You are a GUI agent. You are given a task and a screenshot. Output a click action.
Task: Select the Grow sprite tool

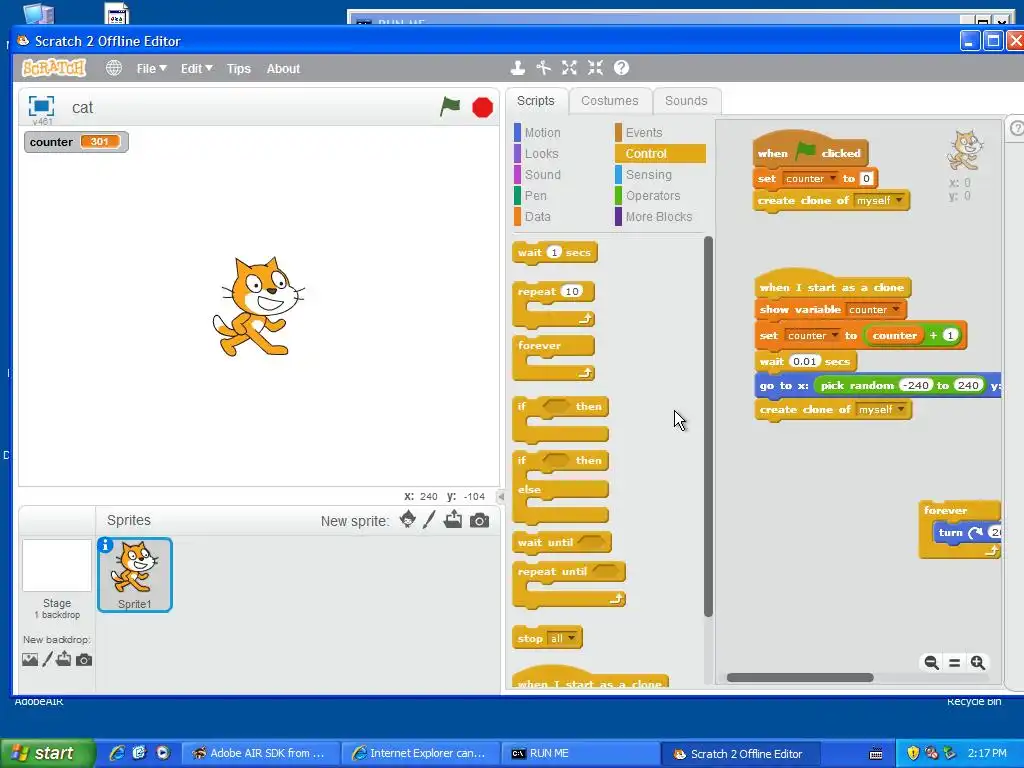pos(569,67)
